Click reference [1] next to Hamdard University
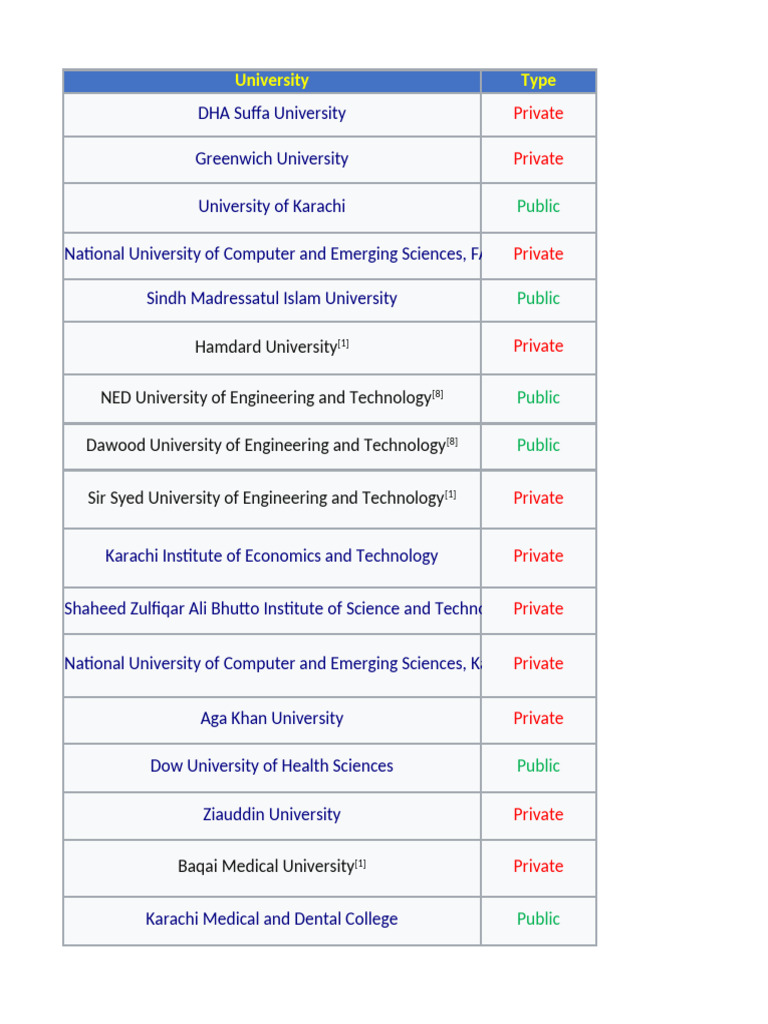The height and width of the screenshot is (1024, 768). pyautogui.click(x=343, y=344)
